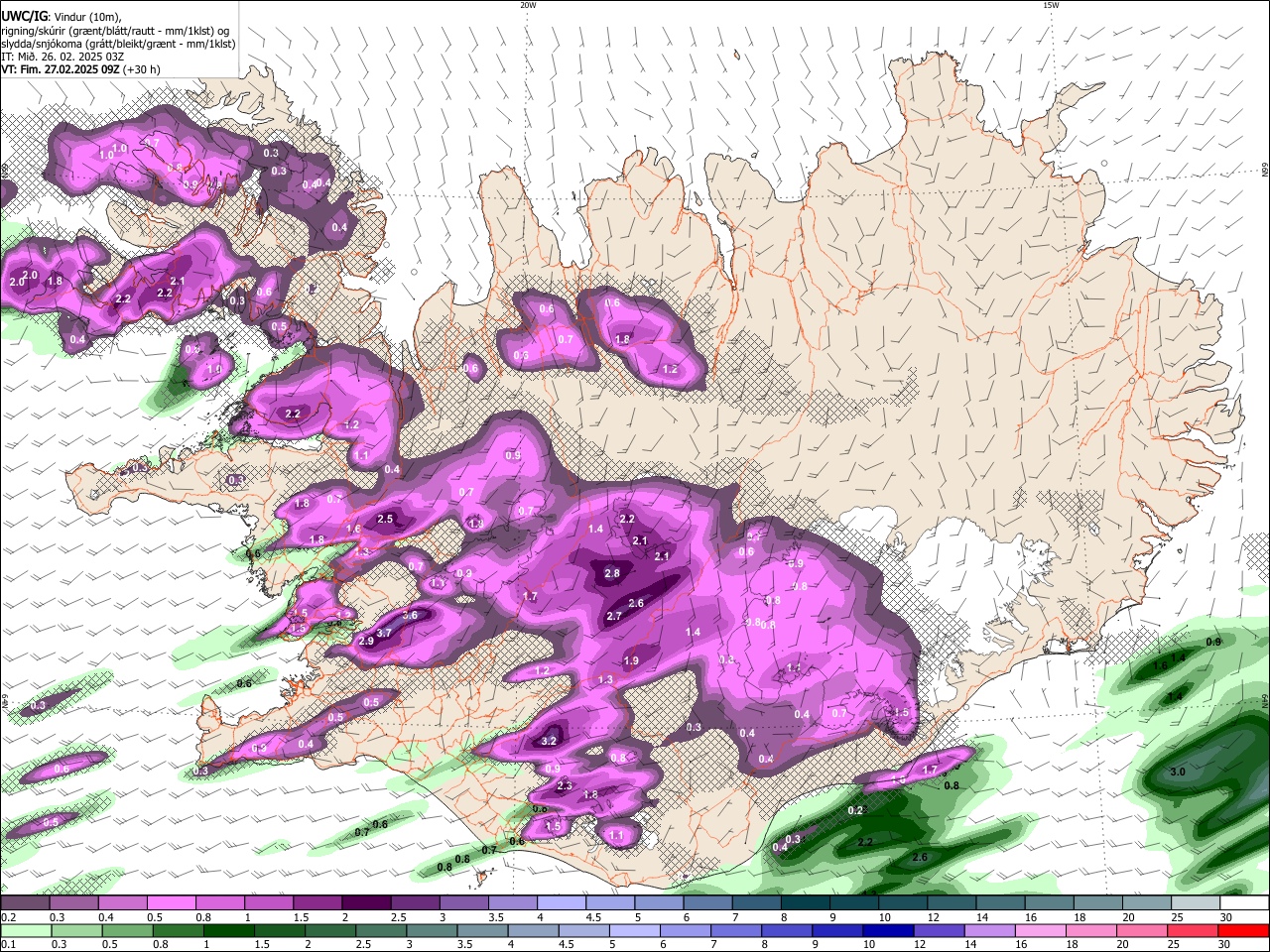
Task: Click the 2.9 snowfall value on map
Action: coord(366,642)
